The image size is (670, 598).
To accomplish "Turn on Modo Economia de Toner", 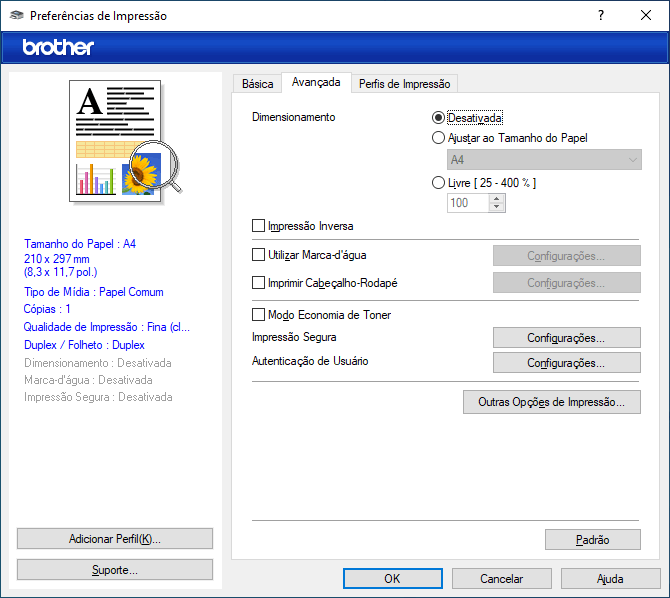I will 260,315.
